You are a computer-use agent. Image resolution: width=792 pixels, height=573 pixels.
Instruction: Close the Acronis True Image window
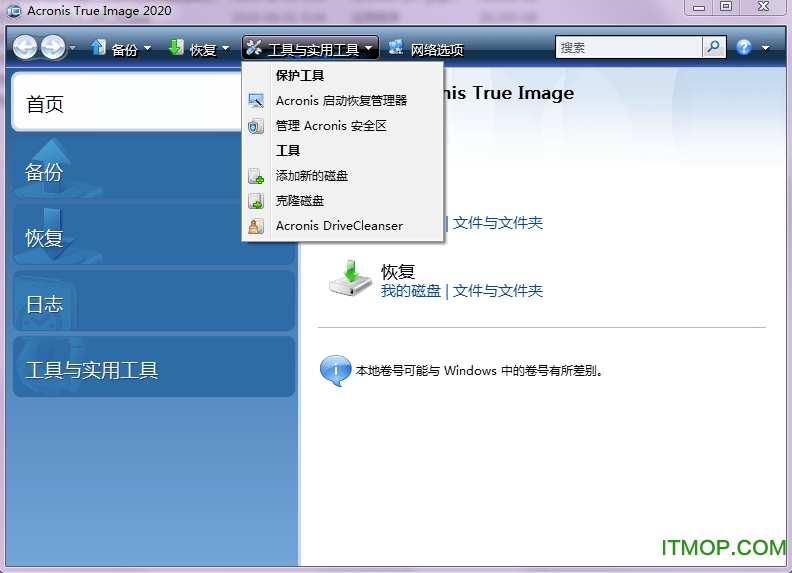click(763, 7)
